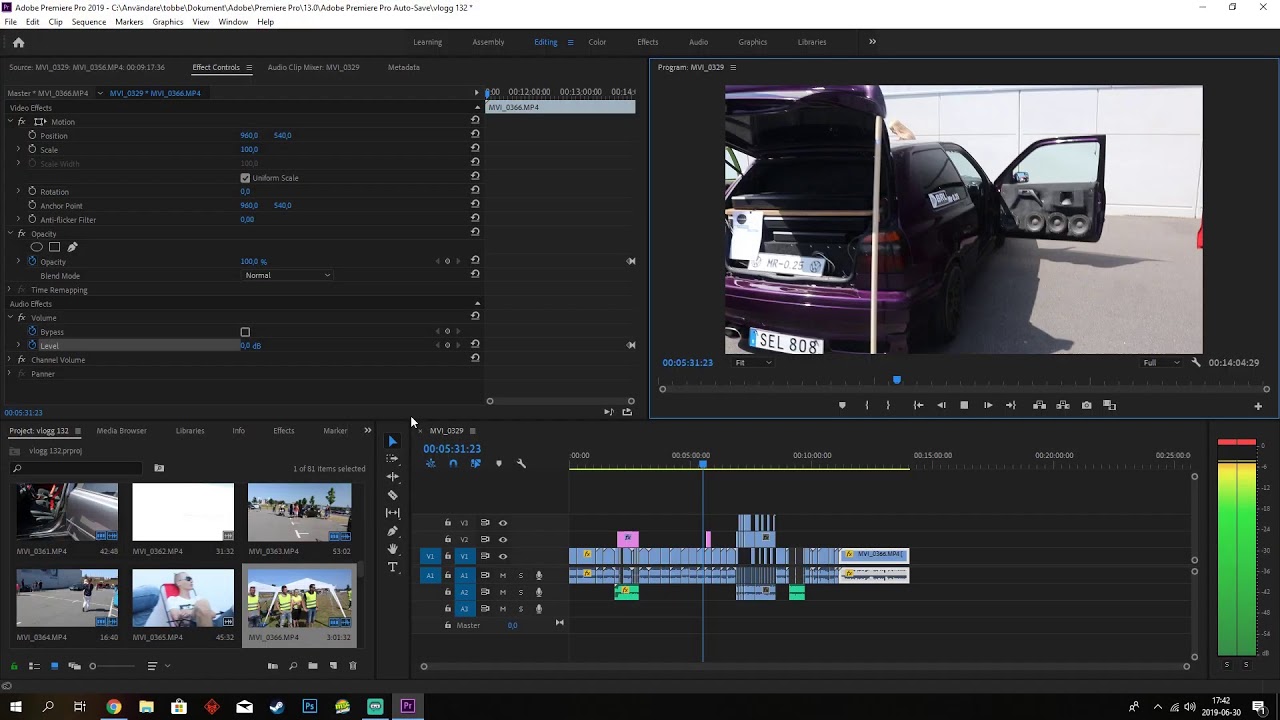The height and width of the screenshot is (720, 1280).
Task: Go to Out point in Program monitor
Action: 1010,405
